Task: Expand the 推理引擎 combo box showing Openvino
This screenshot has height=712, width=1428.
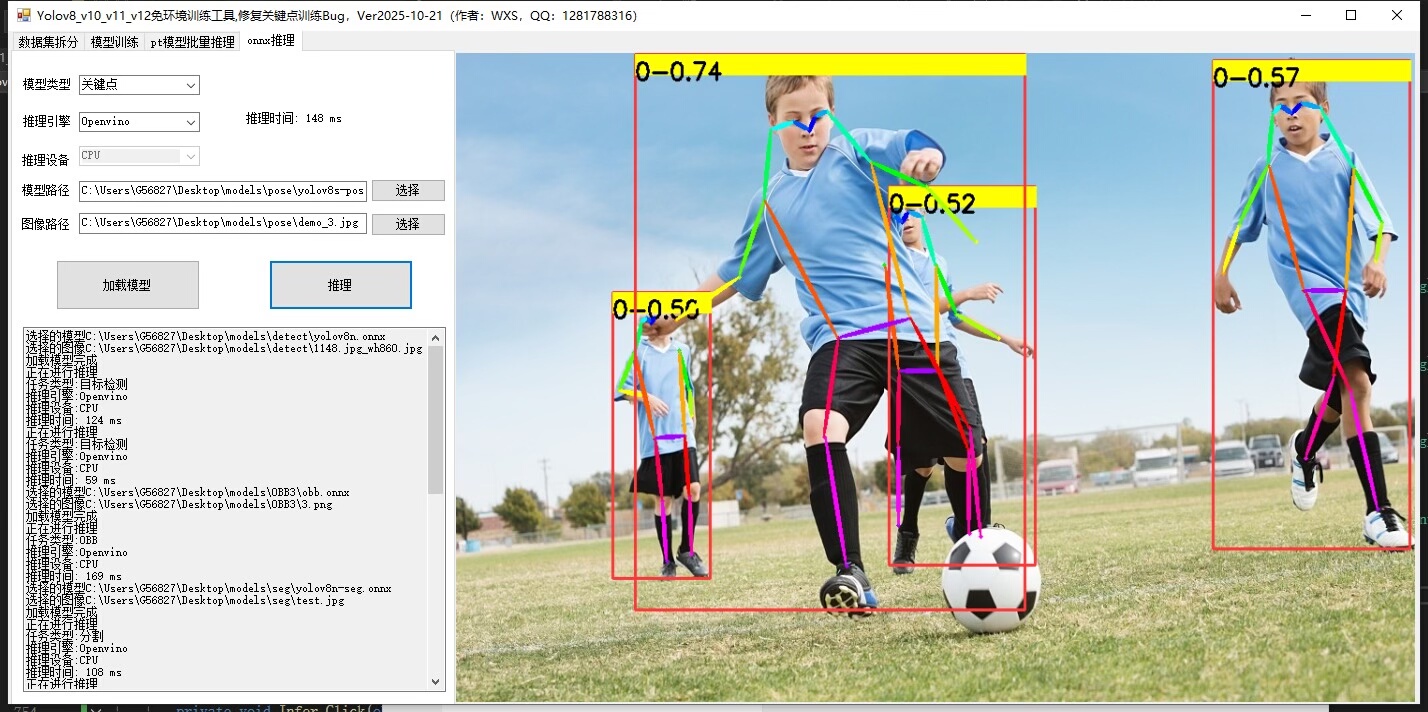Action: click(139, 122)
